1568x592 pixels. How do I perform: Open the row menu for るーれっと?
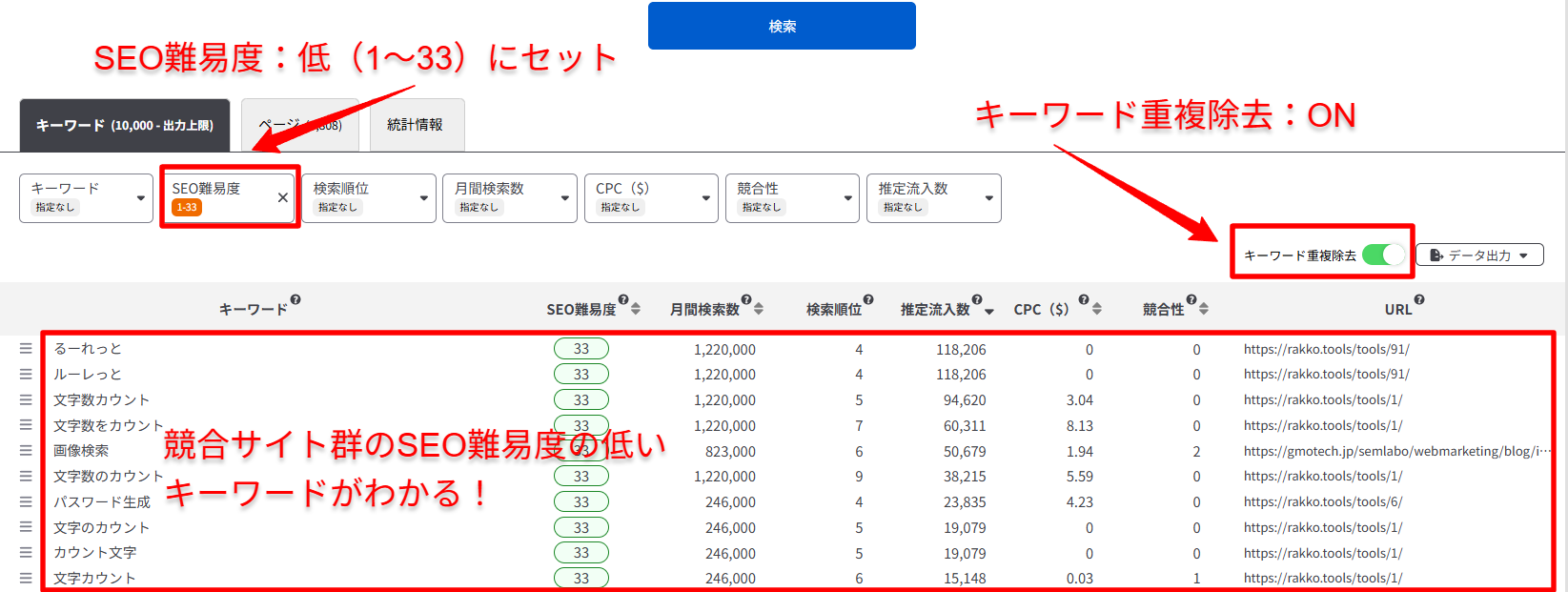click(26, 349)
